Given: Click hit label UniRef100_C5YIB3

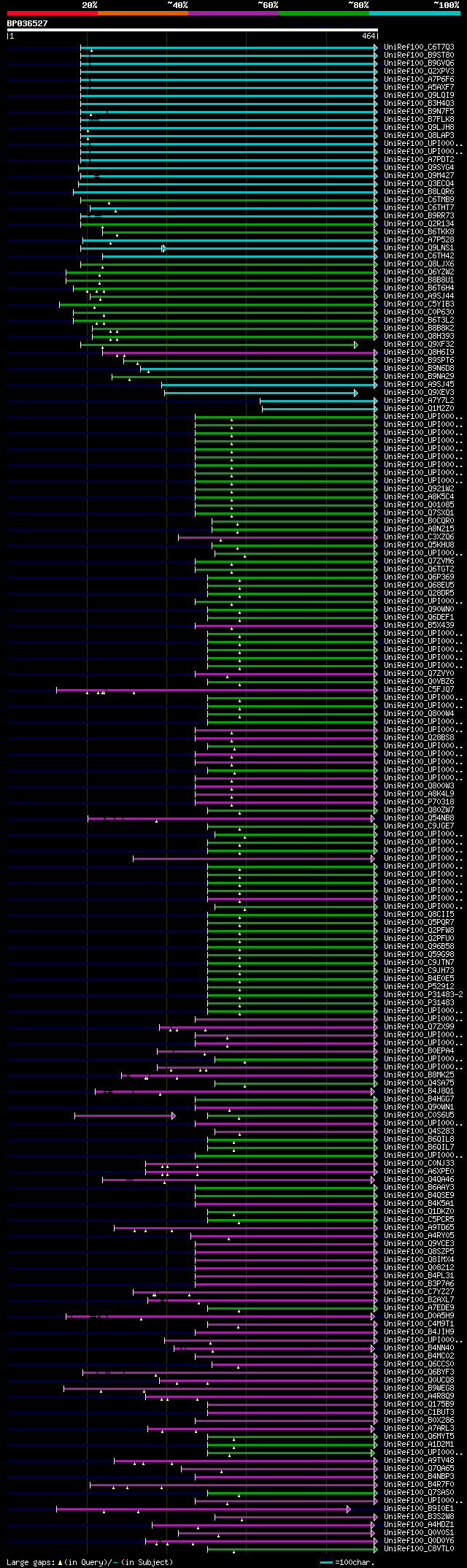Looking at the screenshot, I should [x=419, y=304].
